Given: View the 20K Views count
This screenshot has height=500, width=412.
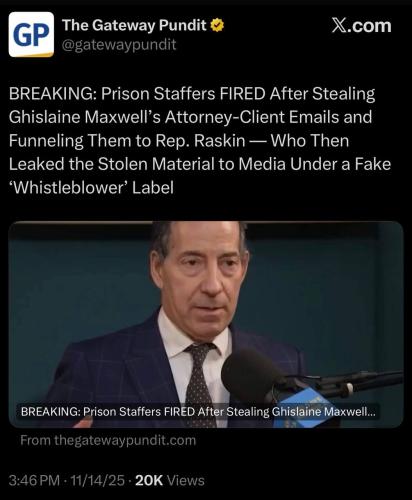Looking at the screenshot, I should coord(170,481).
